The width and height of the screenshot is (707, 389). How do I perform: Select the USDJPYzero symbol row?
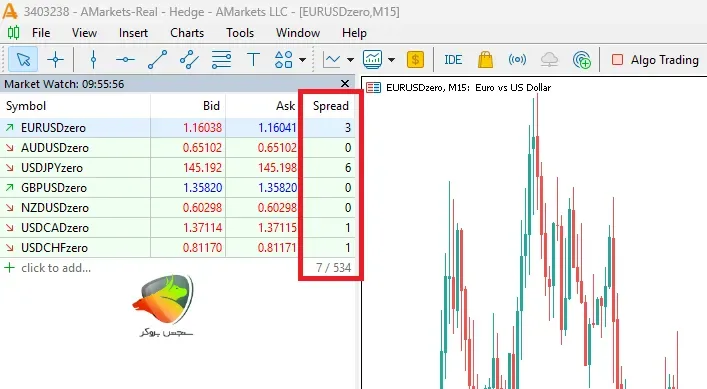click(178, 168)
